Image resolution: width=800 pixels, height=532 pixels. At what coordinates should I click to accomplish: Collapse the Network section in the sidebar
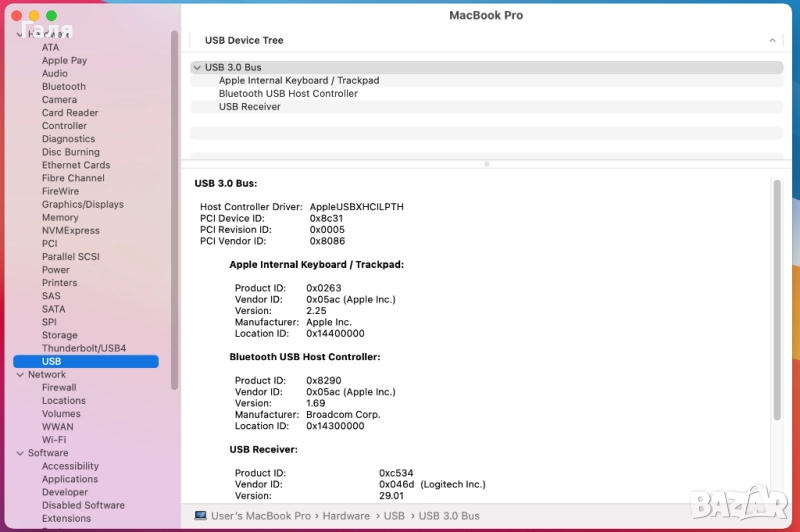[20, 375]
